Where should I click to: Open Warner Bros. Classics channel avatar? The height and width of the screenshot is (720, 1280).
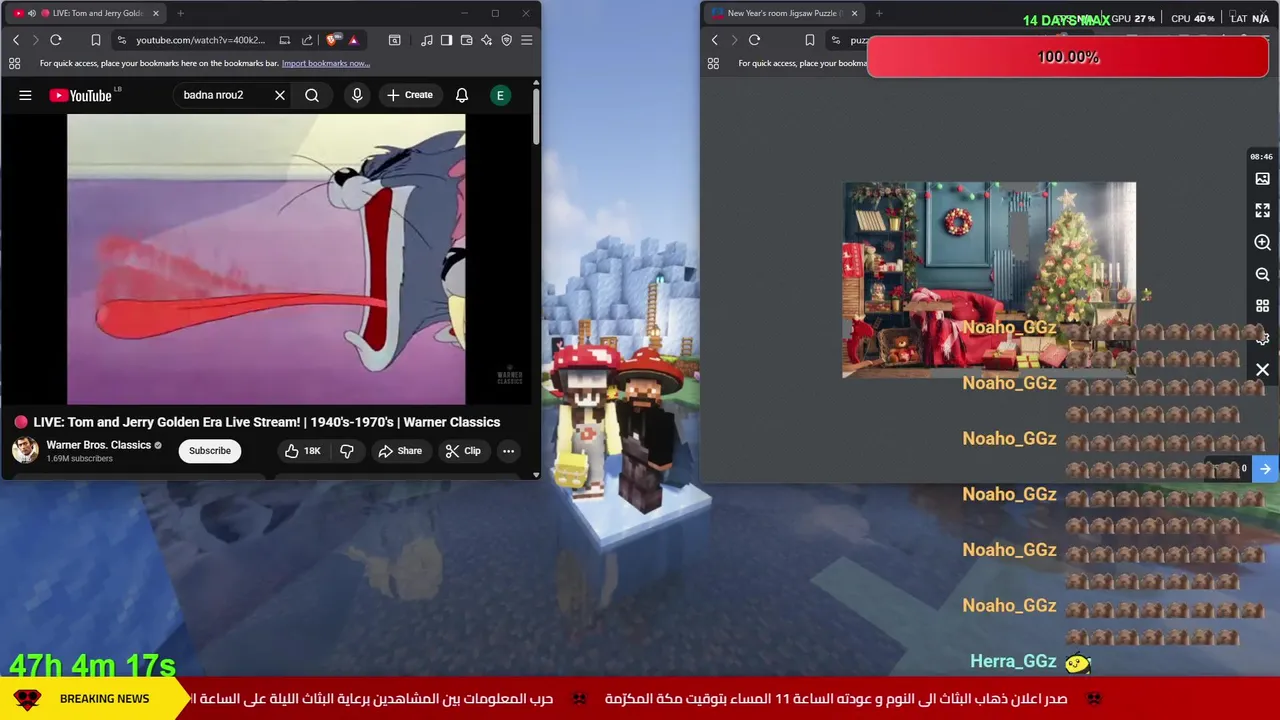25,450
